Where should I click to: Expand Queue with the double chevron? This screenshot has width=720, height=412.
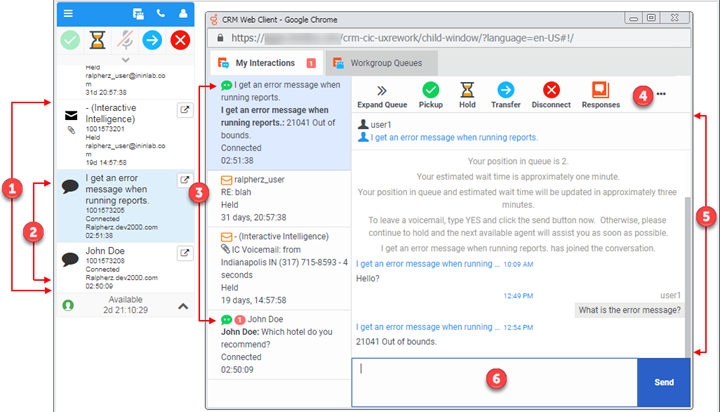(381, 91)
